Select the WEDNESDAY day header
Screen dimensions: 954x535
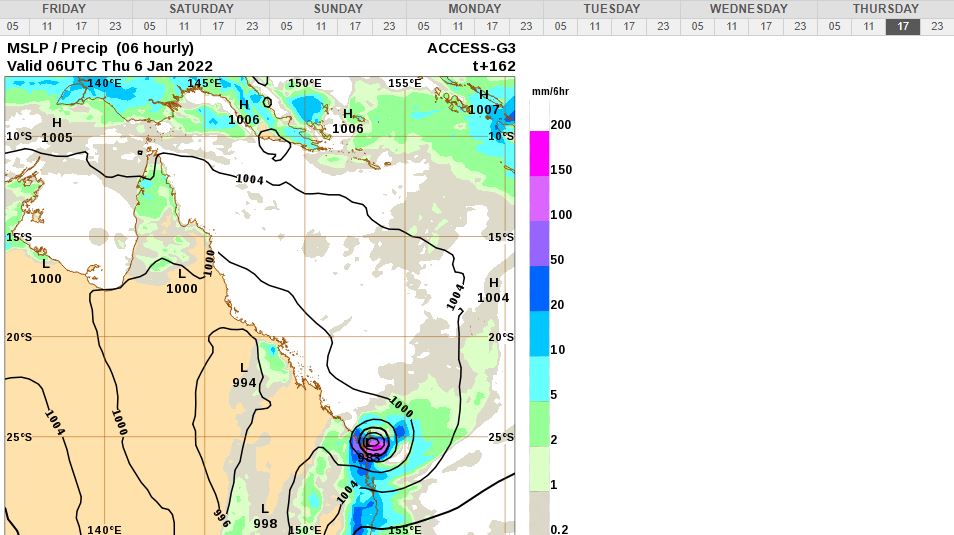pyautogui.click(x=748, y=9)
